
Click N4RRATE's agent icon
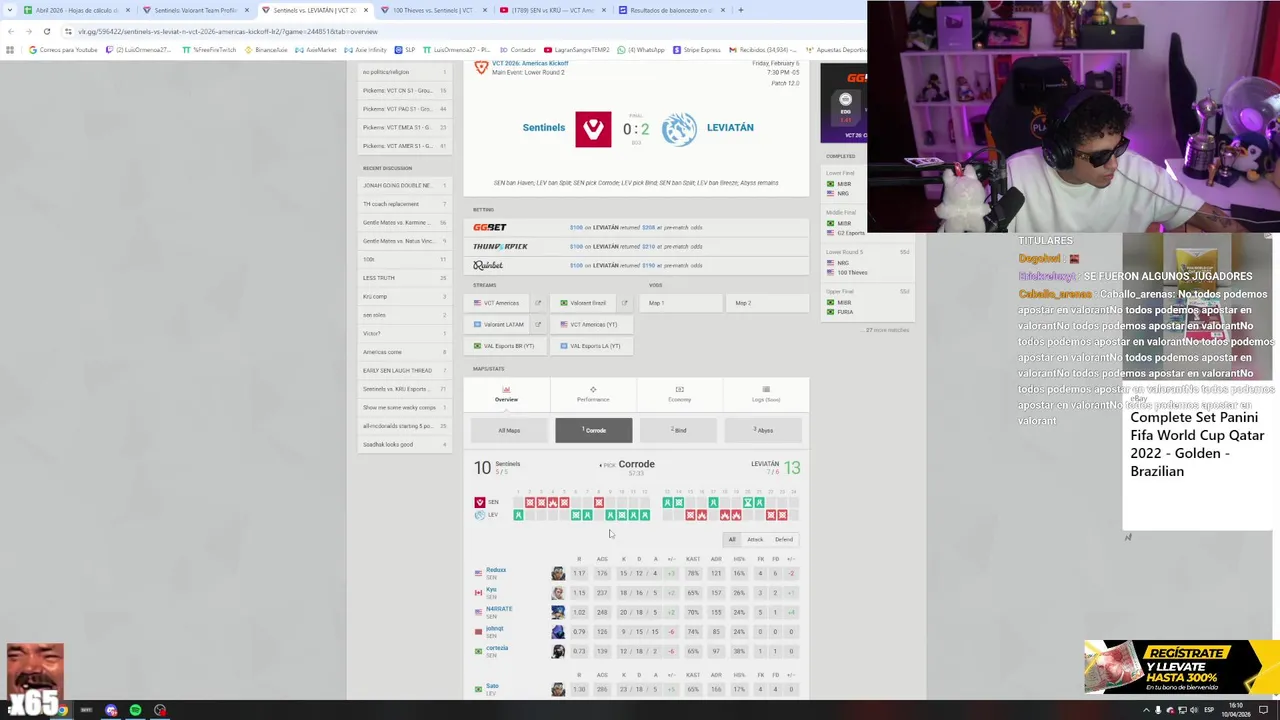point(558,612)
